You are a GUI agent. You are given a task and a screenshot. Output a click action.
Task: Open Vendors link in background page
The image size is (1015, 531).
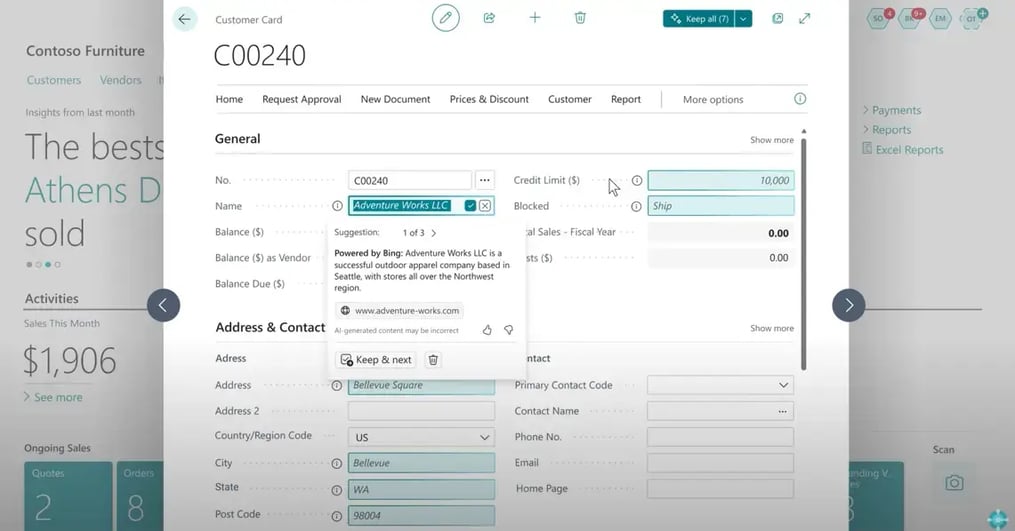point(120,80)
